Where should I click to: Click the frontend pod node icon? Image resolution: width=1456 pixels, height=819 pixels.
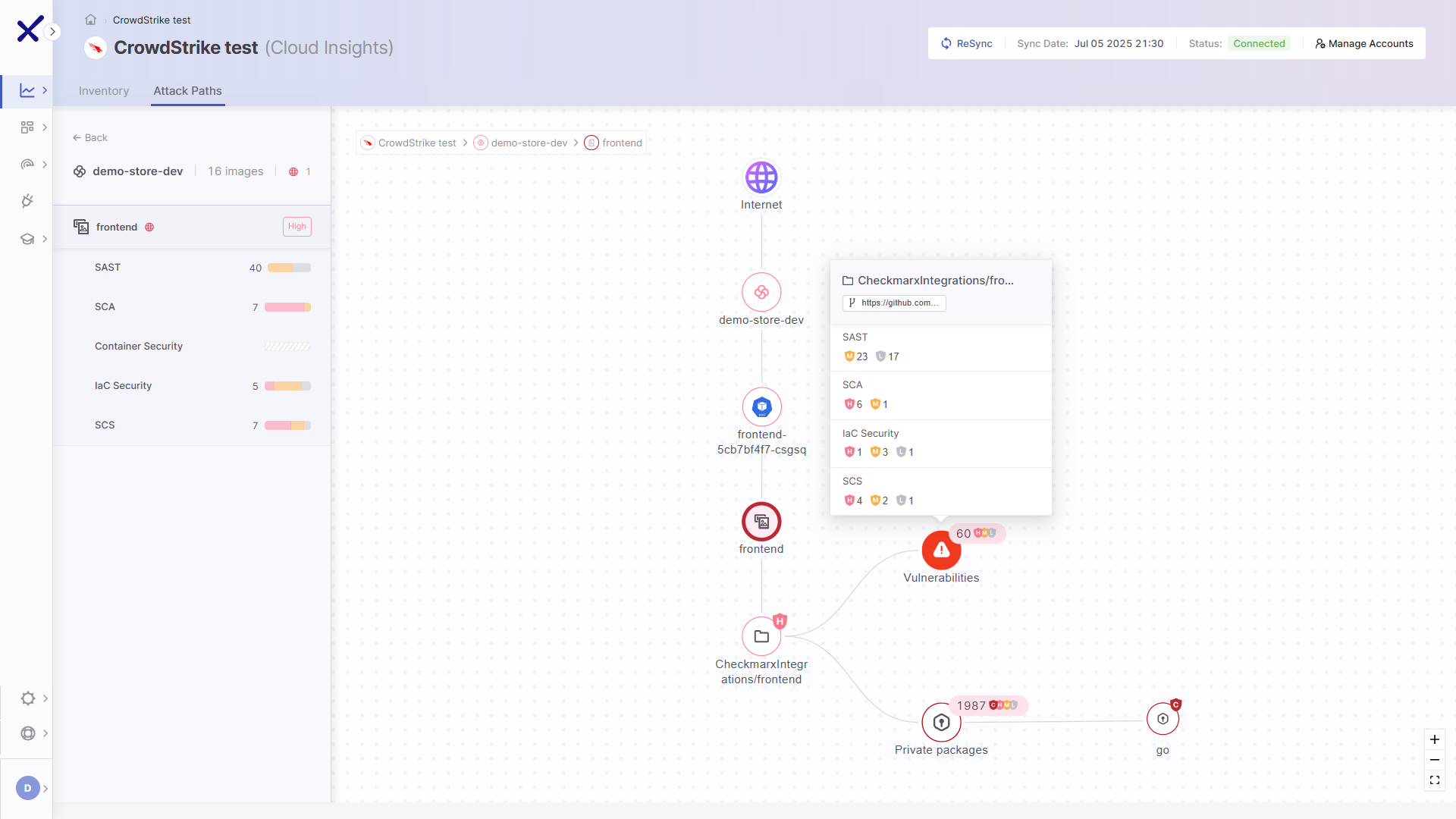click(761, 407)
